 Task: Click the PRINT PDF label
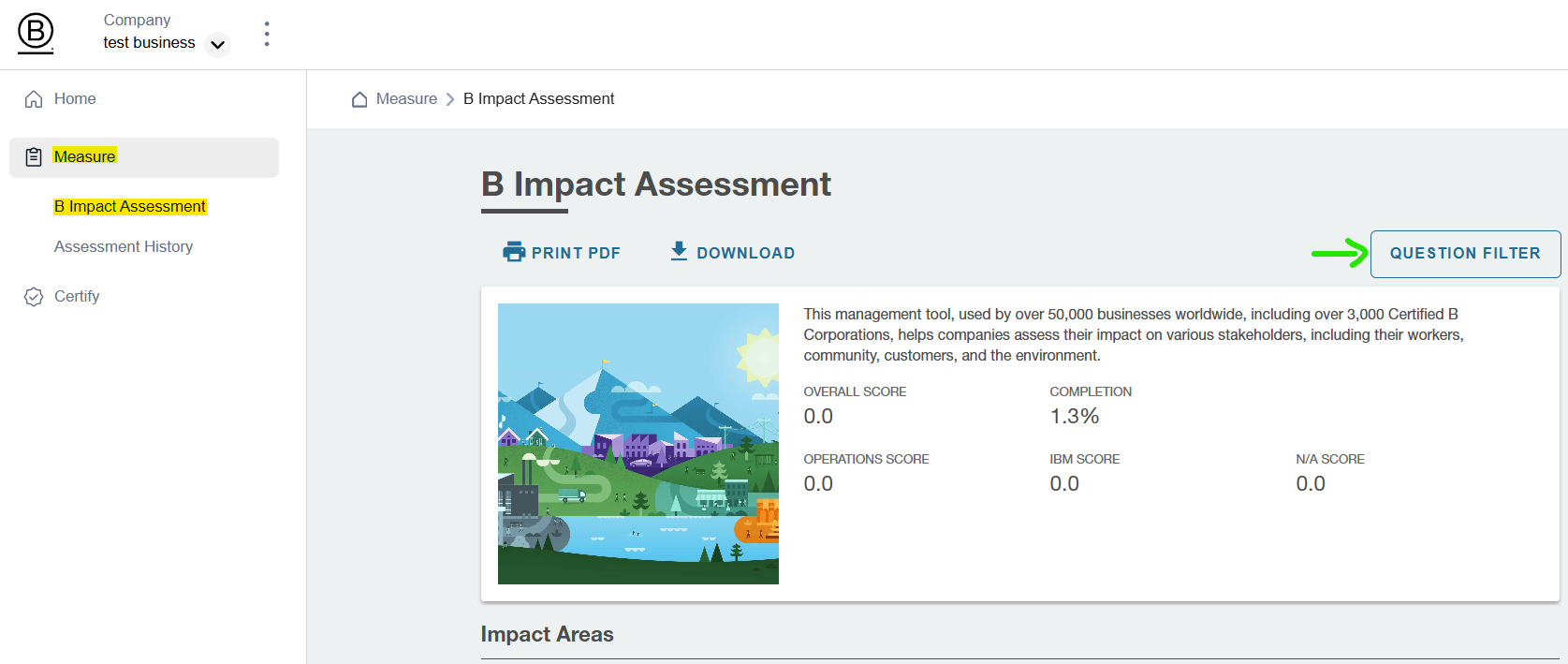(576, 253)
